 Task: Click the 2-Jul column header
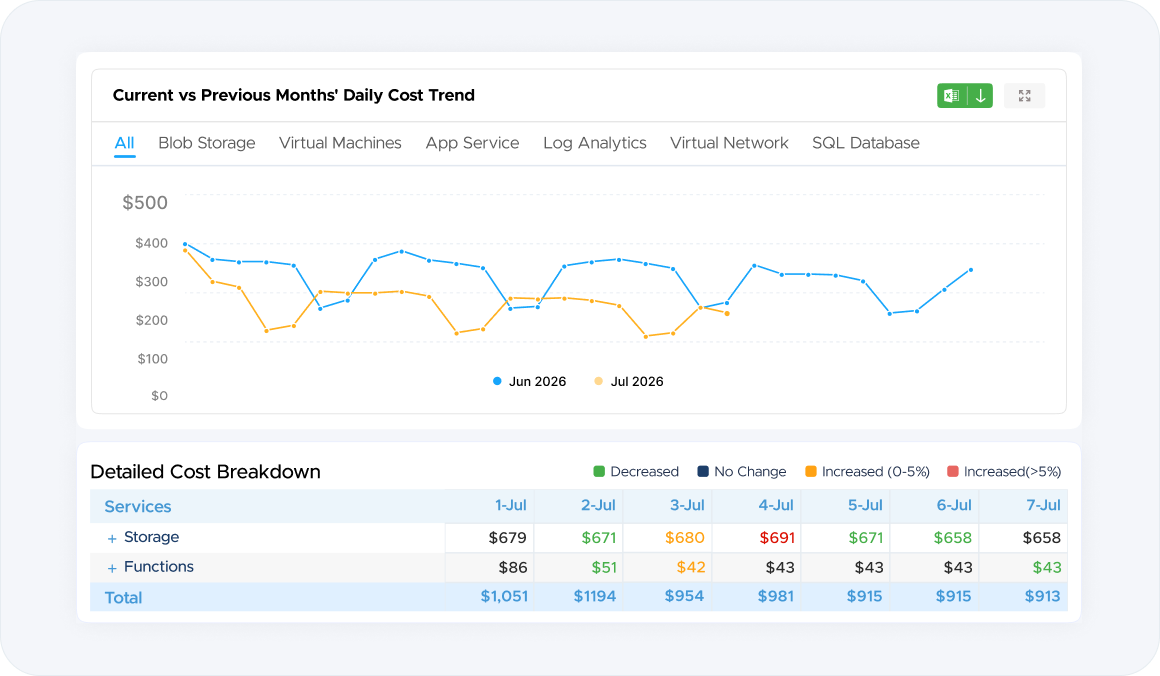coord(598,505)
